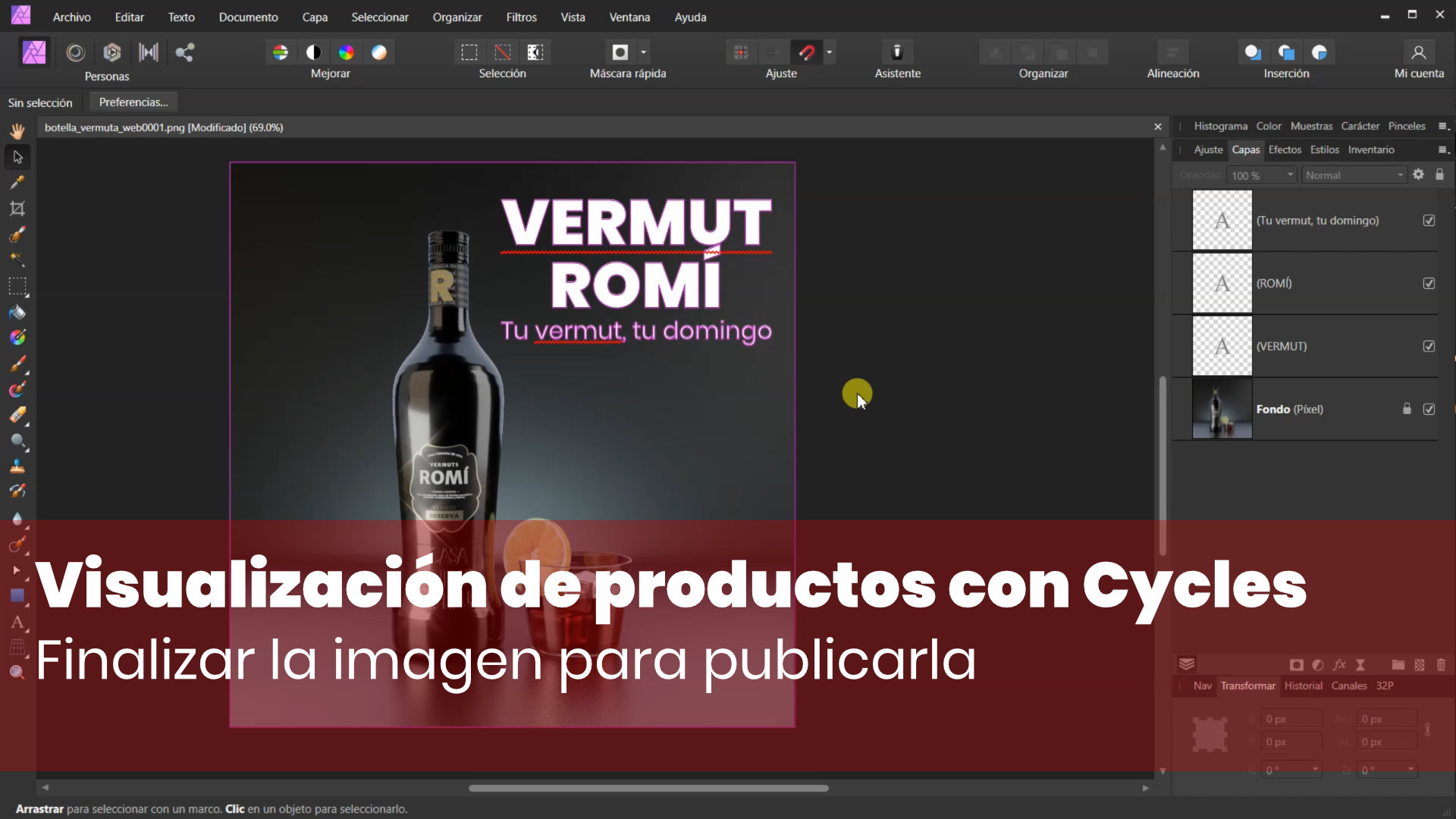Open the Asistente assistant icon
The height and width of the screenshot is (819, 1456).
point(897,52)
